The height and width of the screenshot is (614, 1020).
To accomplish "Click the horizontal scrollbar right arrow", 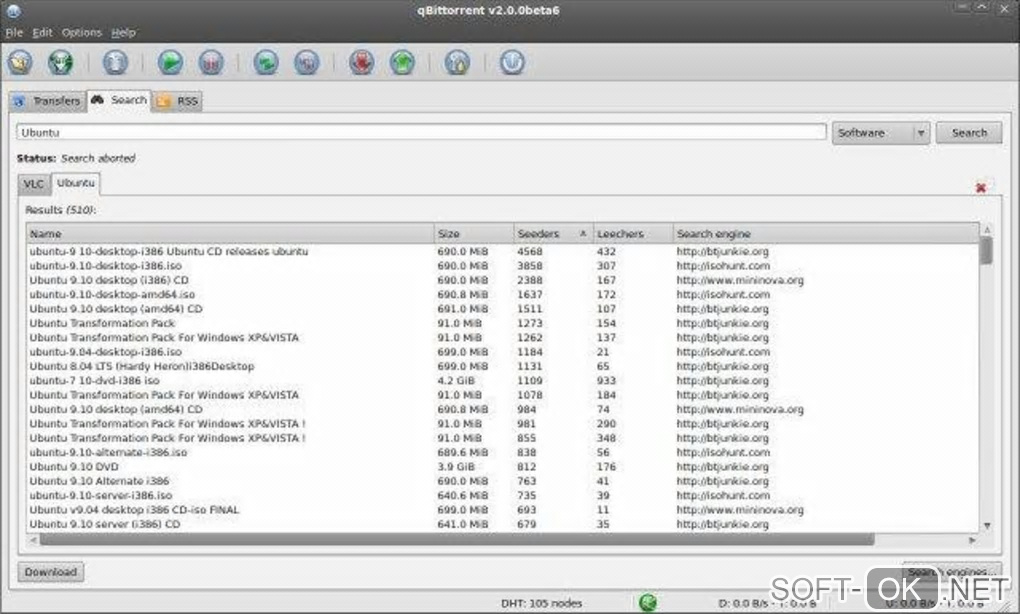I will pyautogui.click(x=973, y=540).
